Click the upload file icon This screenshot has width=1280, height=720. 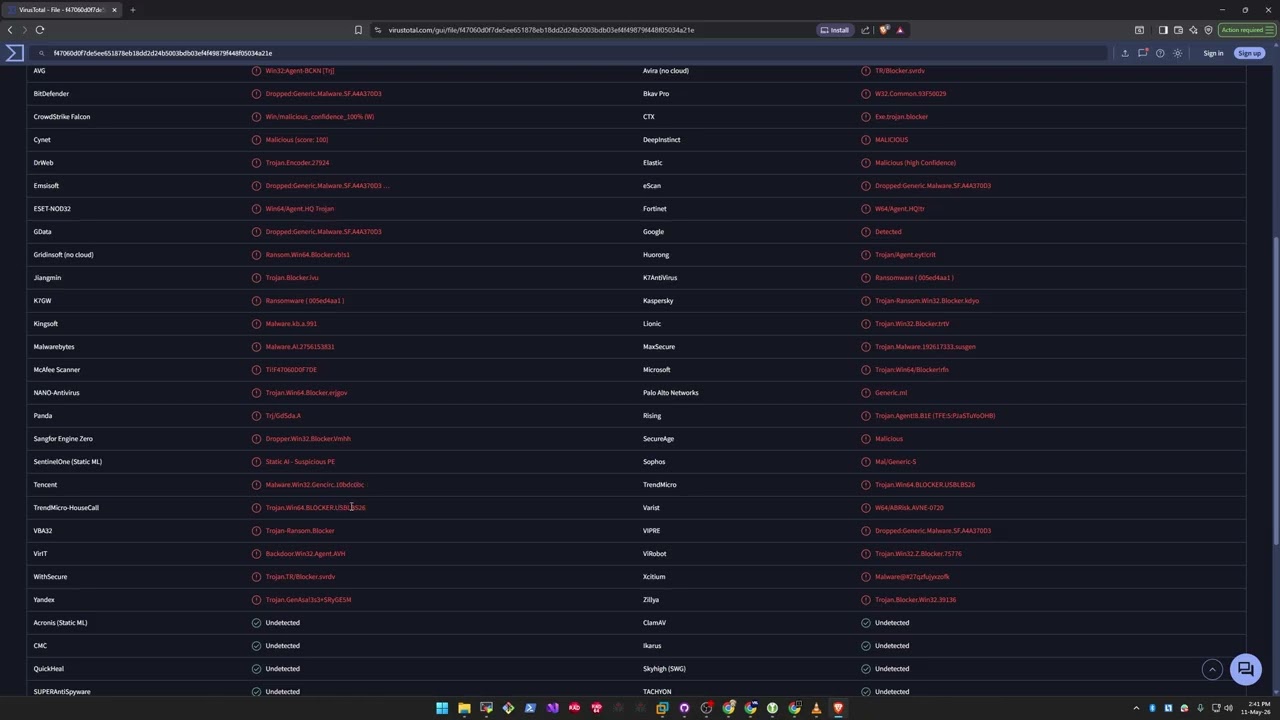(x=1125, y=53)
